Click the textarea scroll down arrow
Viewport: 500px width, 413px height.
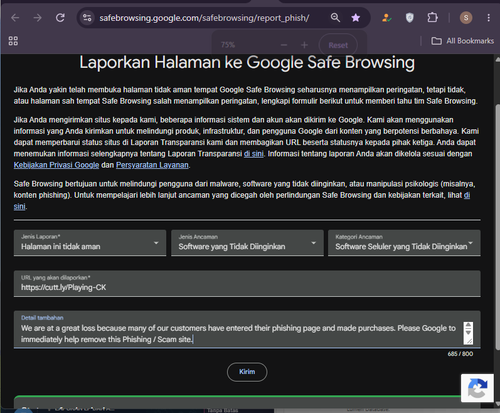click(x=468, y=332)
